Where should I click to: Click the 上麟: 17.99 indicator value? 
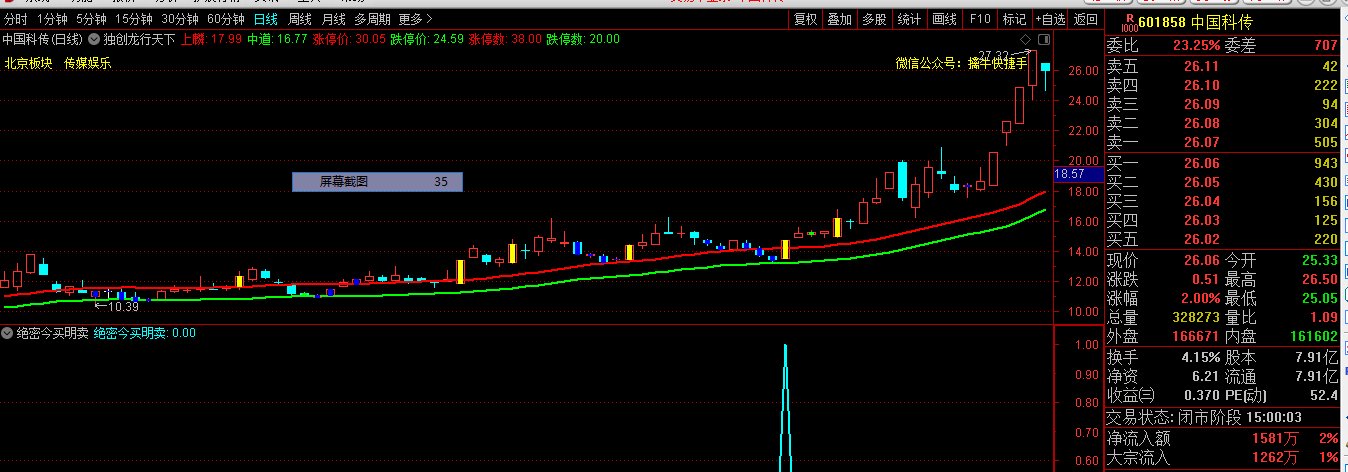click(x=212, y=39)
